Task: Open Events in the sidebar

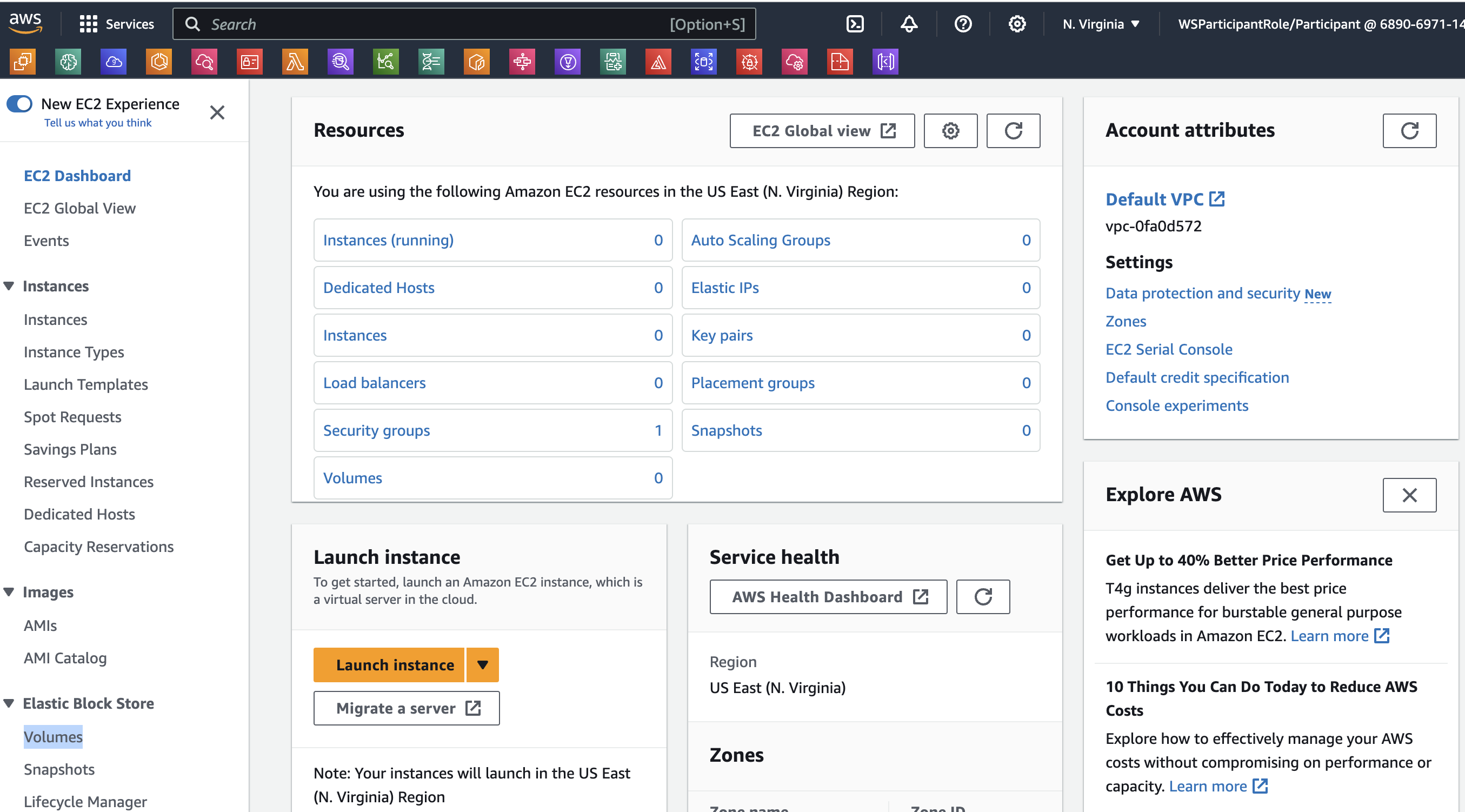Action: [46, 241]
